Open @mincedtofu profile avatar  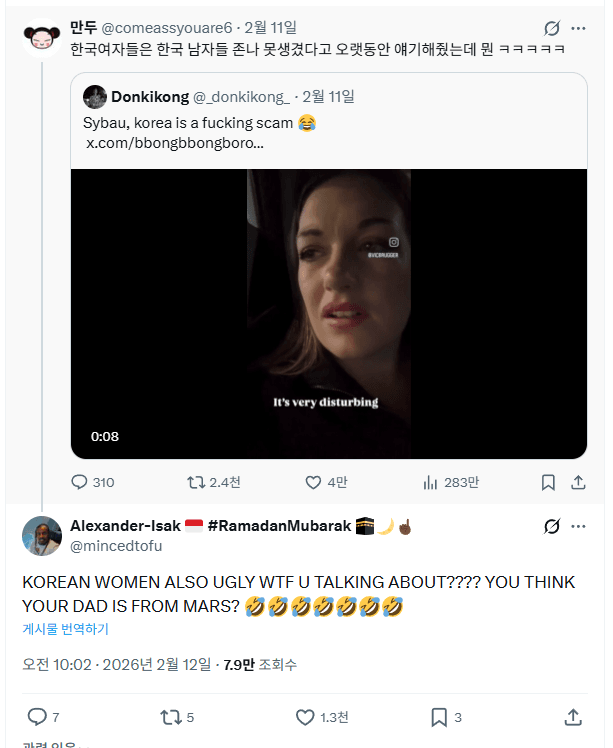42,536
